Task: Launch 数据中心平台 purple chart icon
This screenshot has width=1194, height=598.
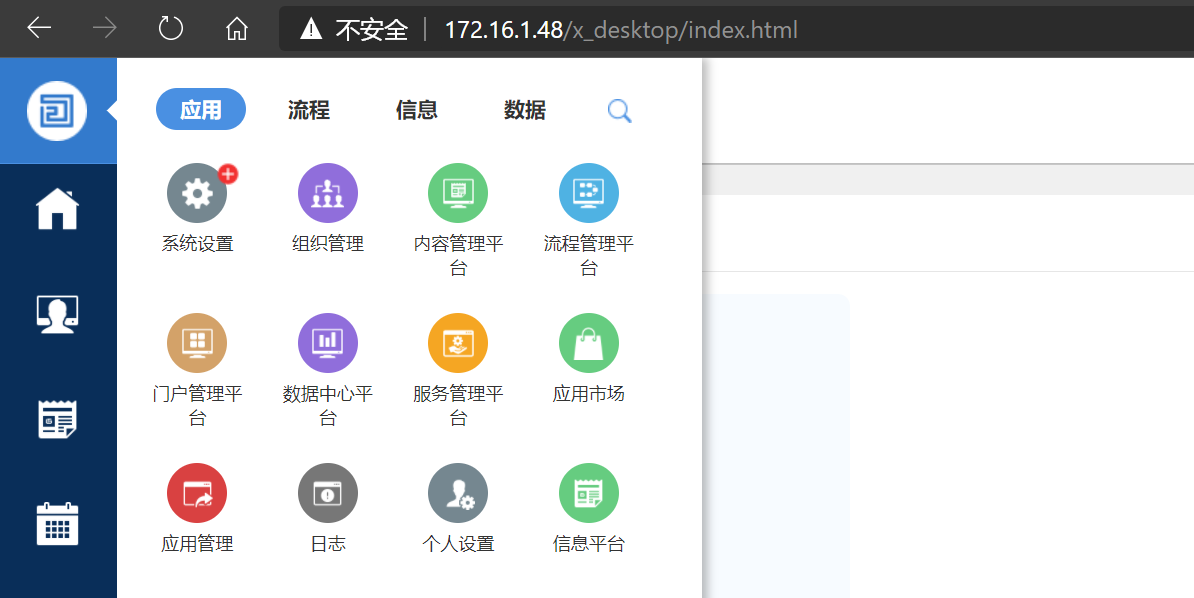Action: tap(328, 343)
